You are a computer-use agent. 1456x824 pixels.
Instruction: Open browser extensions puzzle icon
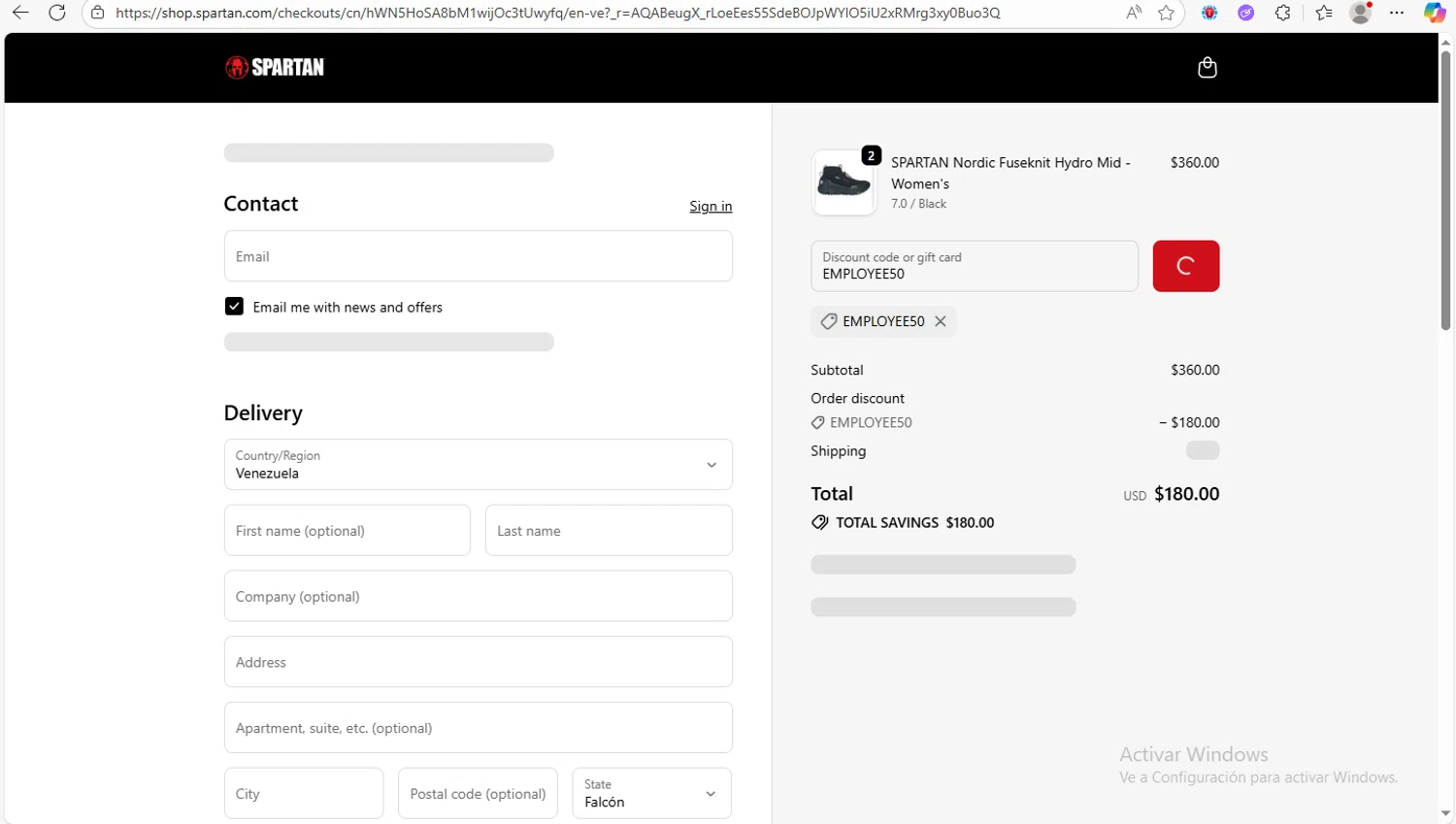click(1282, 13)
